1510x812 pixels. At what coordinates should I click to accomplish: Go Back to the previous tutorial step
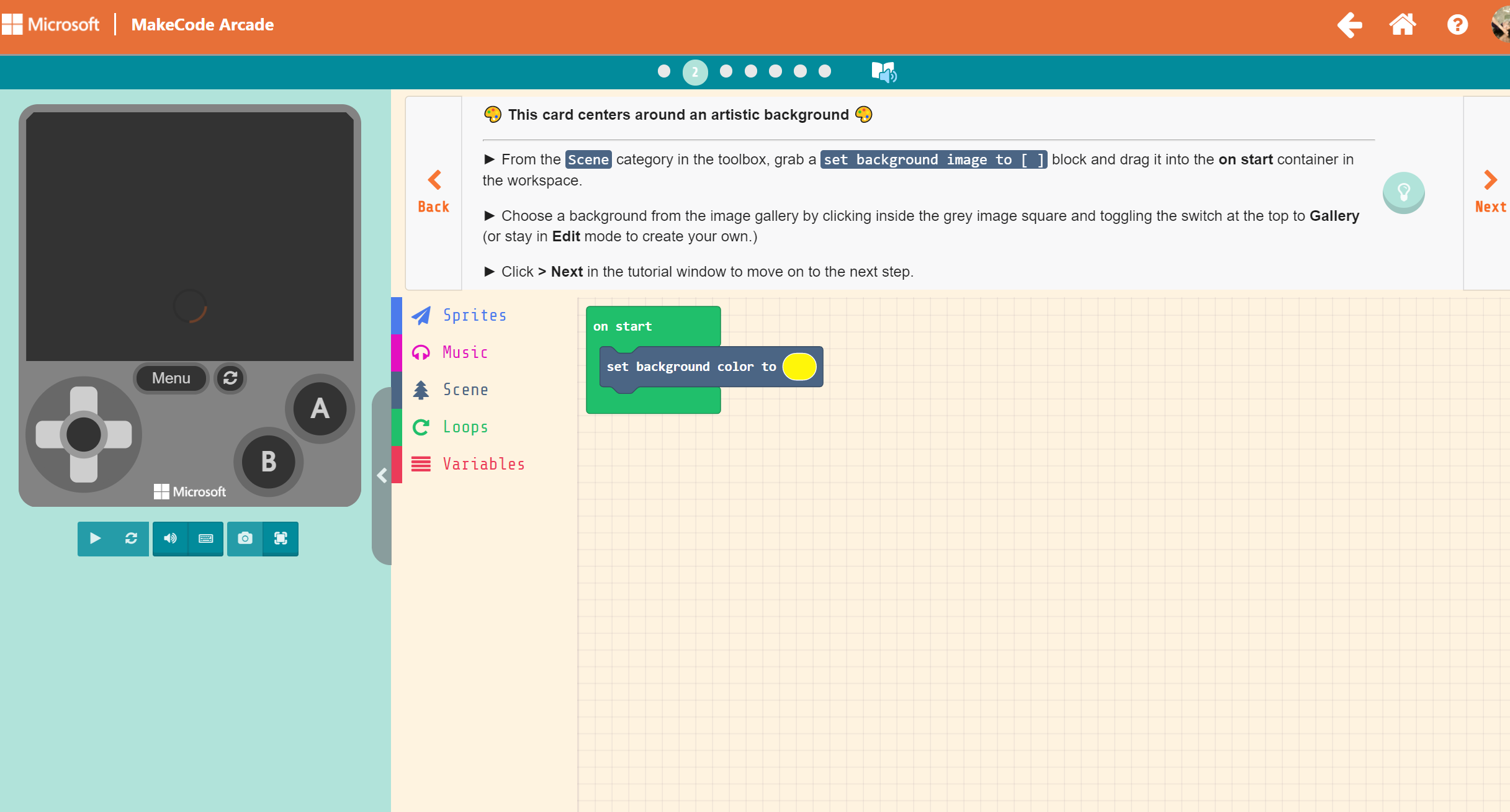[433, 189]
